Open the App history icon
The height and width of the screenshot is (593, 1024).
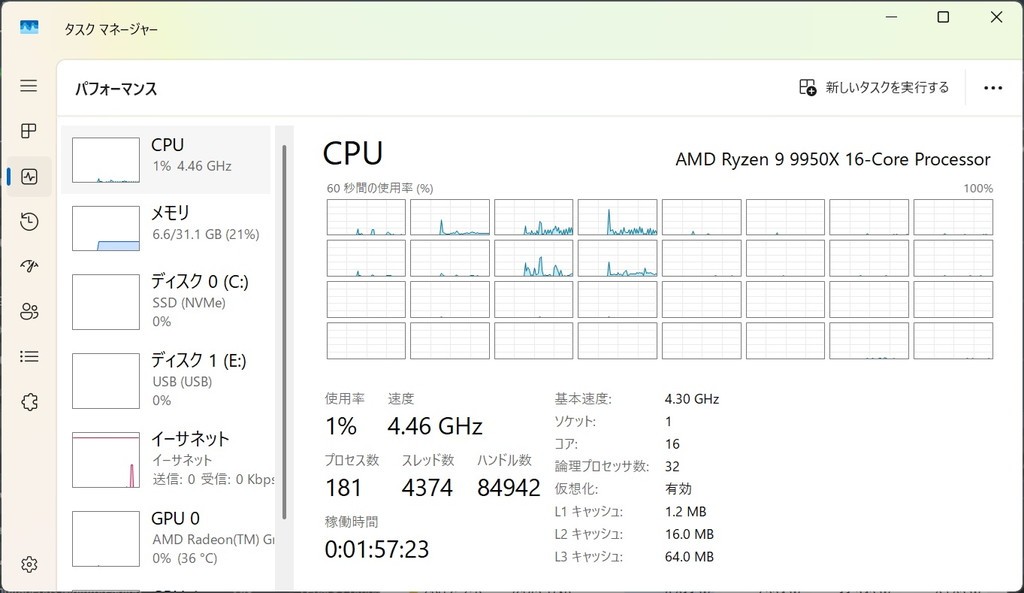tap(28, 222)
